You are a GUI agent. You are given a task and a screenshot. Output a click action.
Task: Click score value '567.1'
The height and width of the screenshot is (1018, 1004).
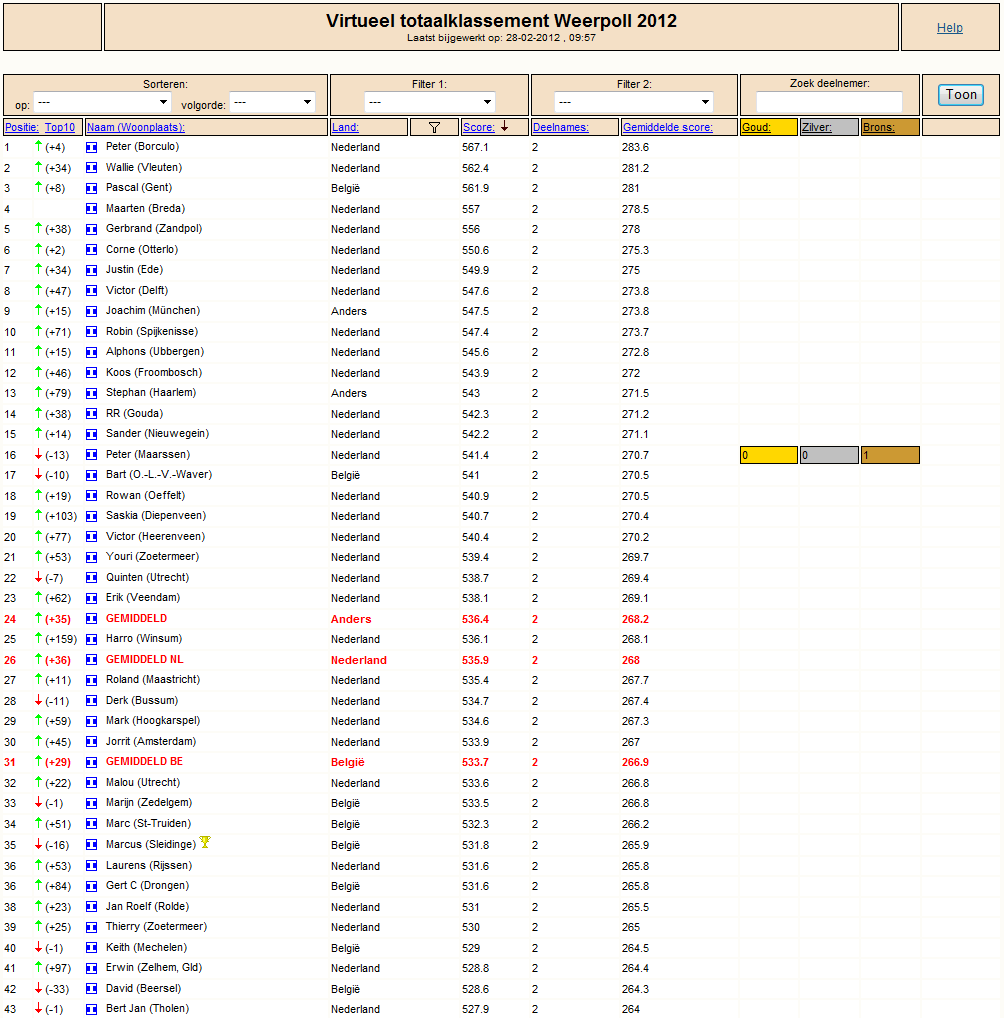[475, 147]
